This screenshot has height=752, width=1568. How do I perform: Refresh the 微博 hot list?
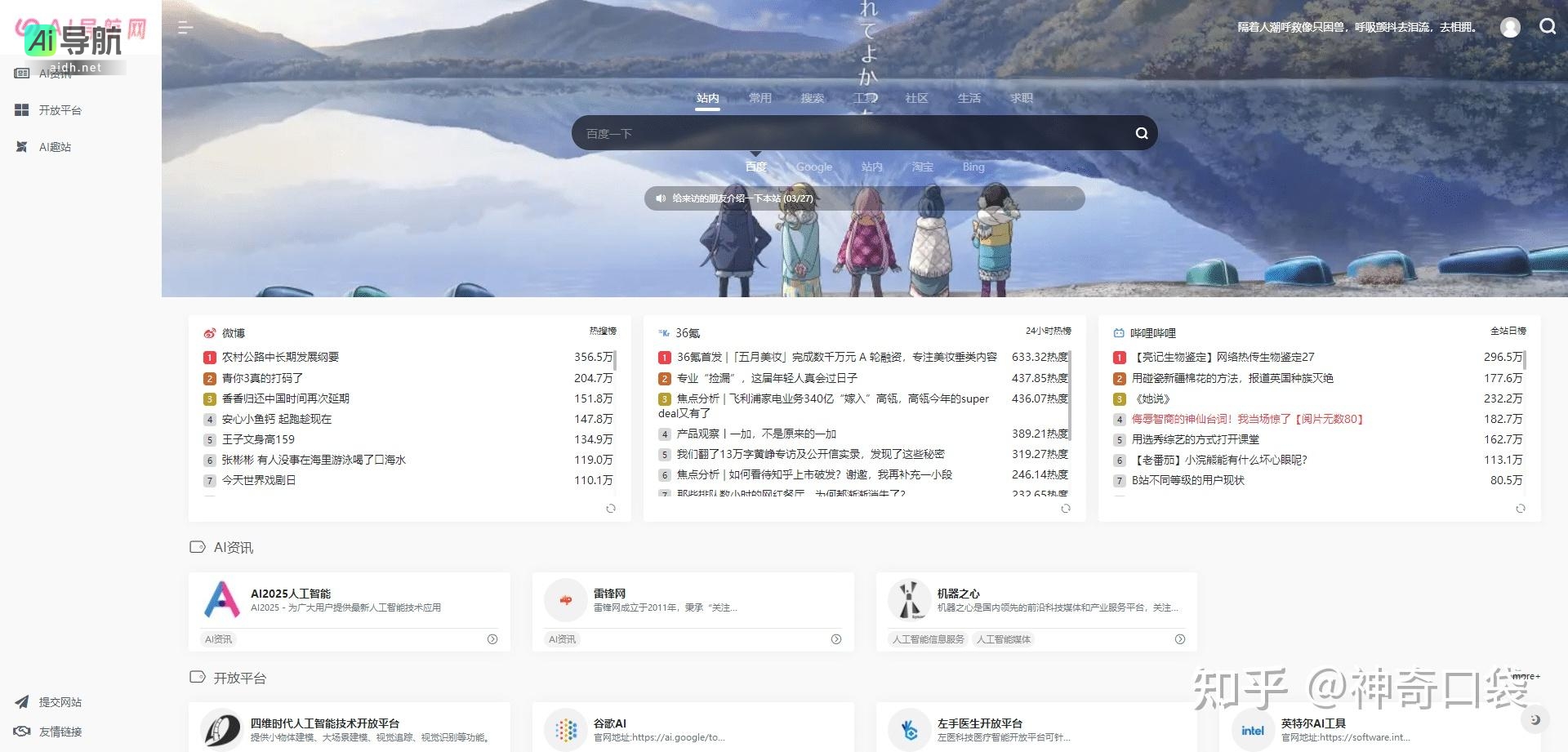coord(610,508)
